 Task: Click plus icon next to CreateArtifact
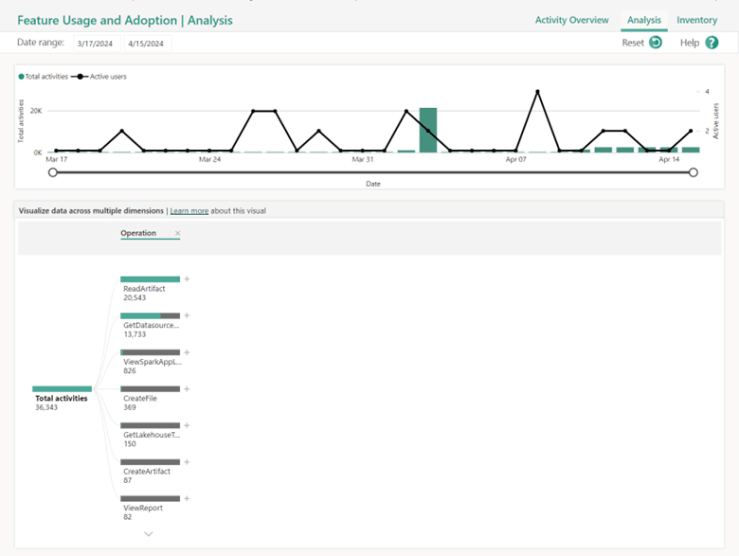pyautogui.click(x=187, y=462)
